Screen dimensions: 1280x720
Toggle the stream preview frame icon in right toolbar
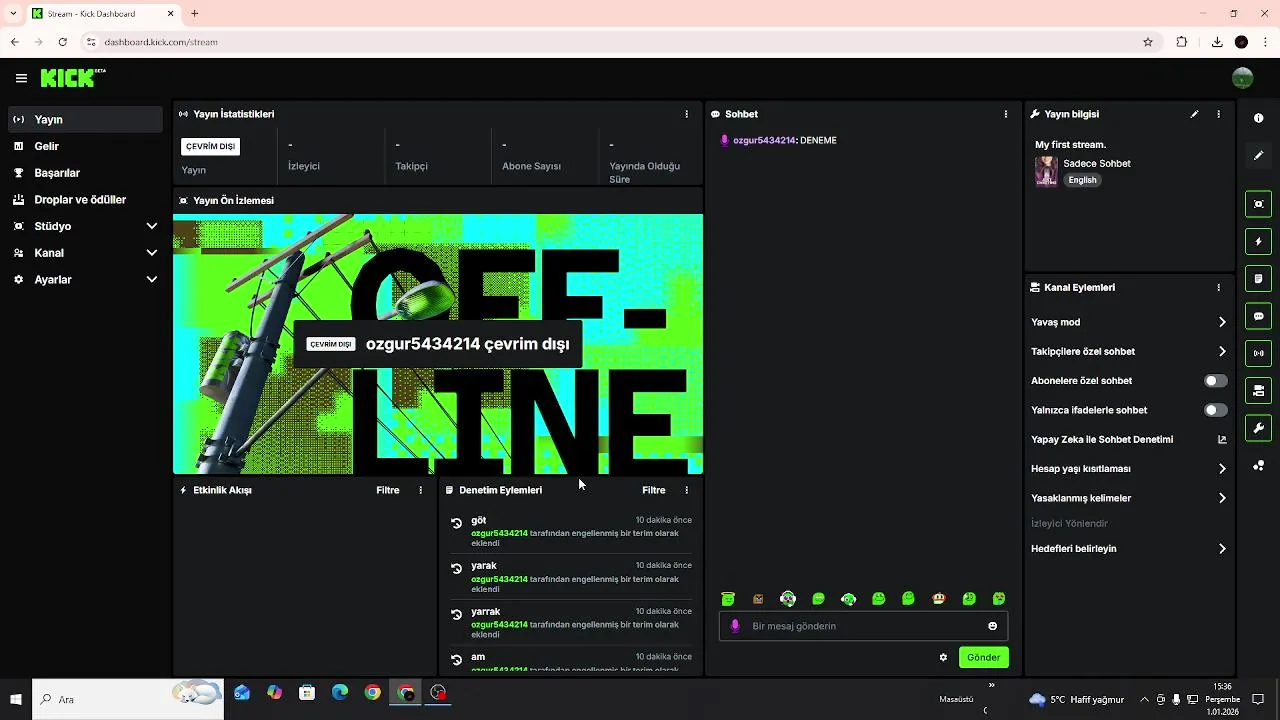(x=1258, y=204)
